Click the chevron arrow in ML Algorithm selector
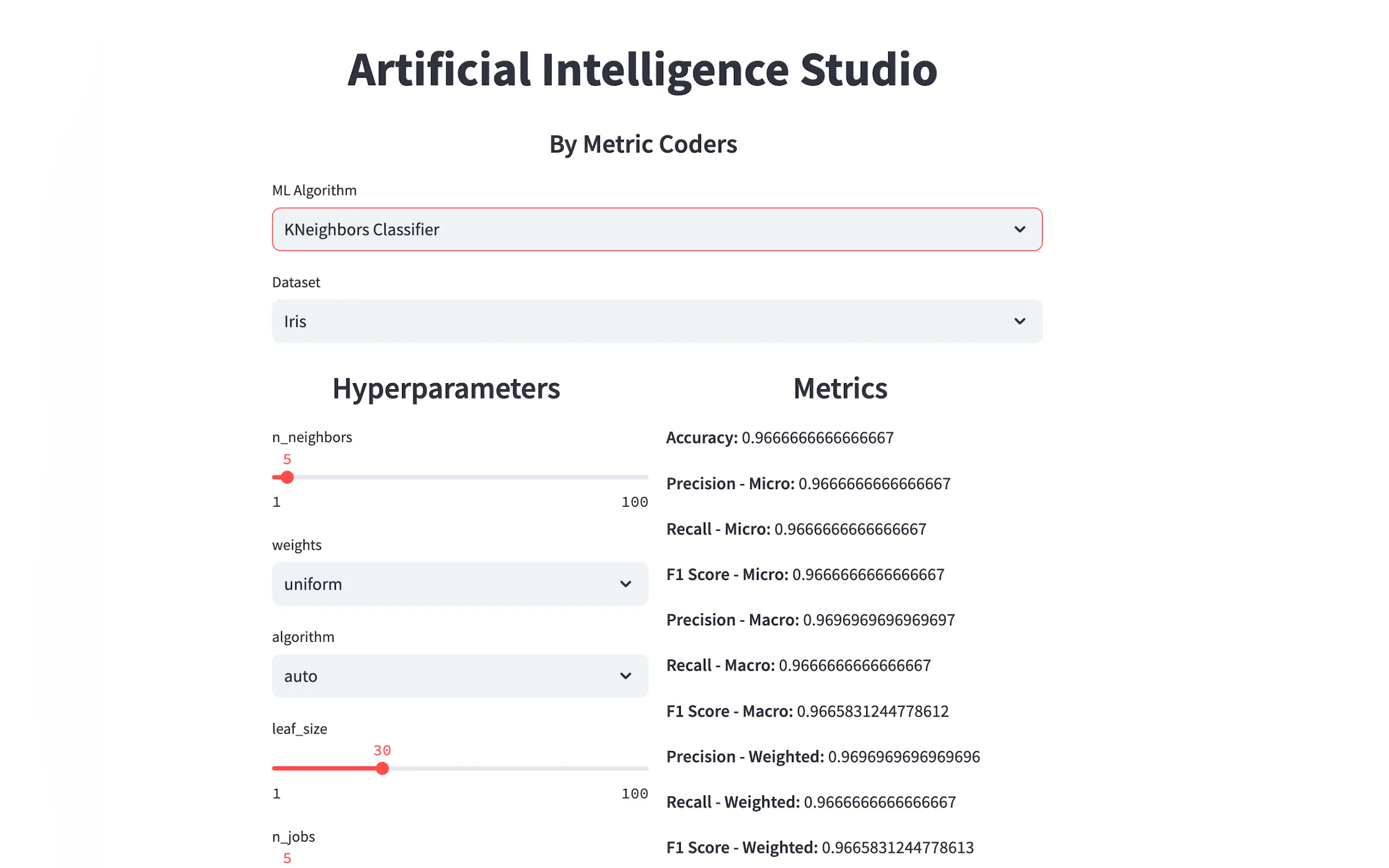The image size is (1389, 868). (x=1019, y=229)
